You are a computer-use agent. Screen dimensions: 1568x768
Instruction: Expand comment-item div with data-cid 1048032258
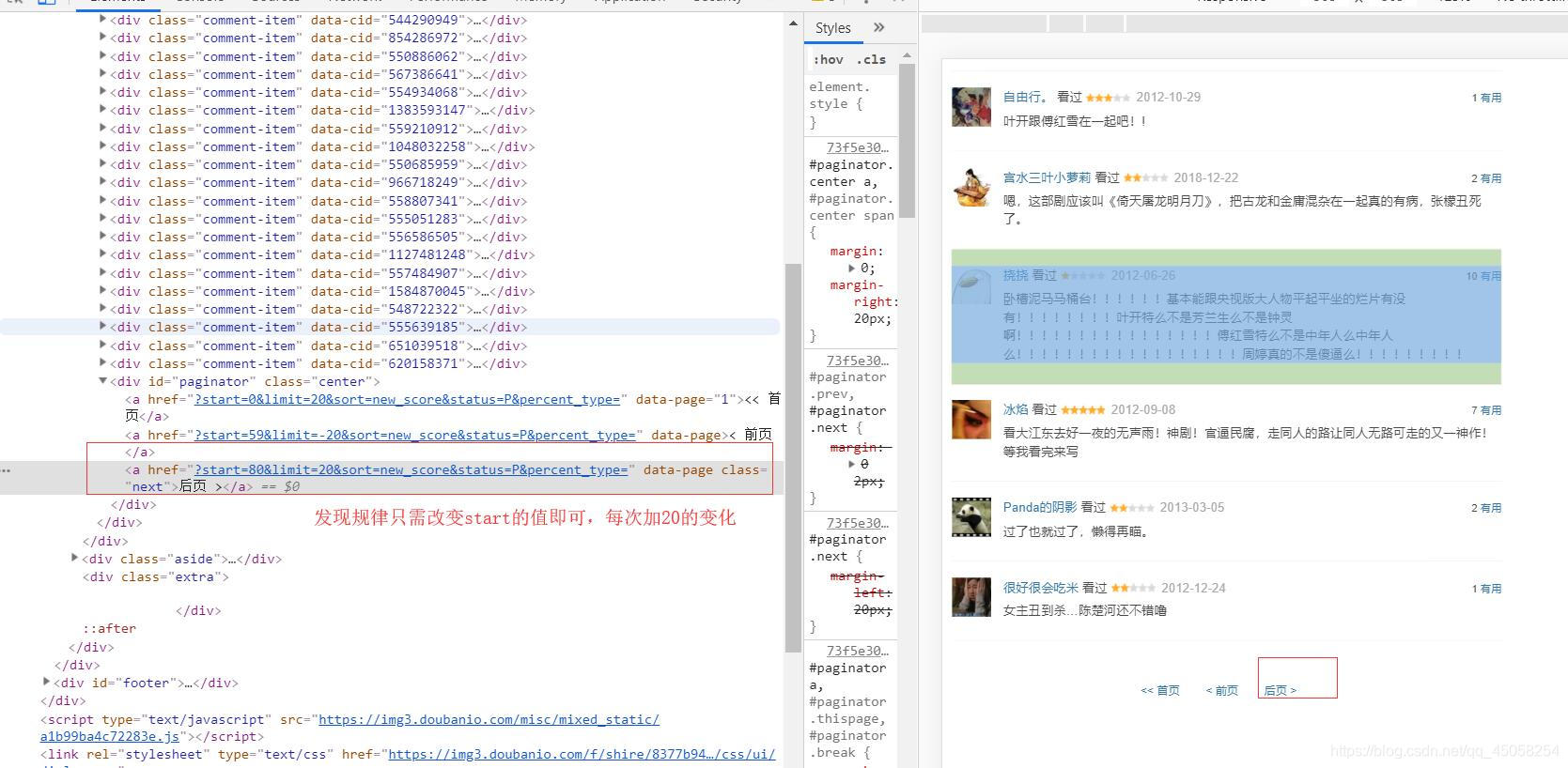[x=102, y=146]
